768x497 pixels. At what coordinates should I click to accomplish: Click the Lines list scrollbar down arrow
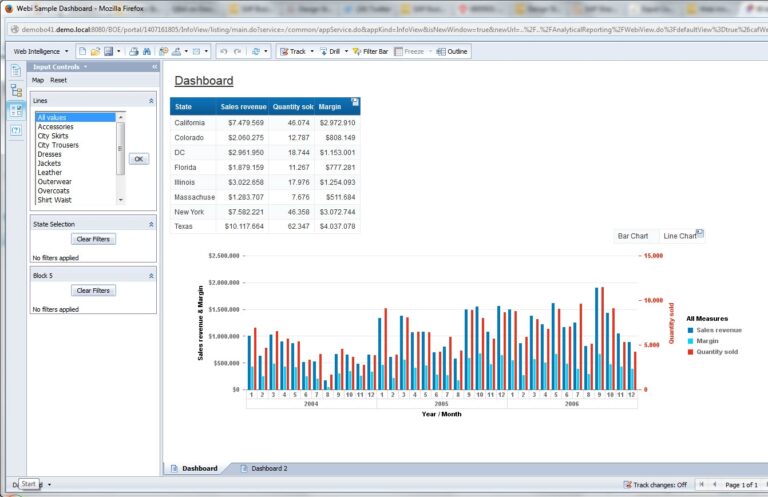120,200
